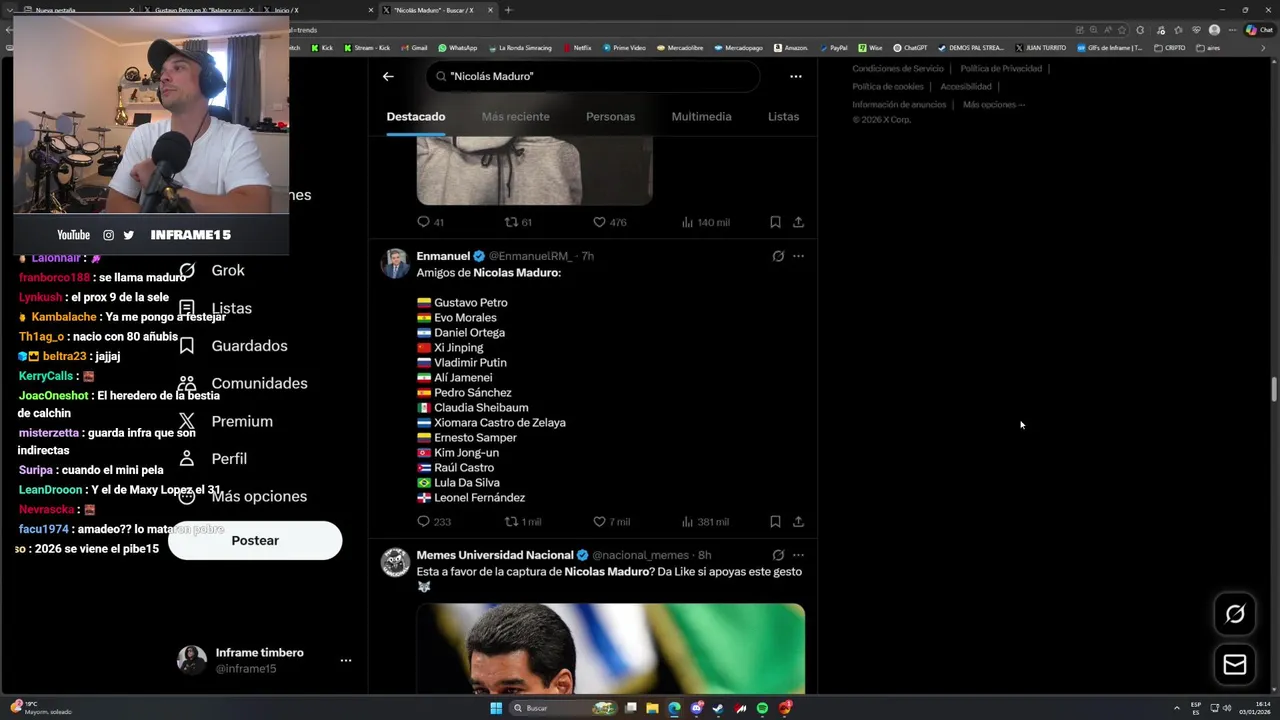
Task: Switch to the Más reciente tab
Action: (515, 117)
